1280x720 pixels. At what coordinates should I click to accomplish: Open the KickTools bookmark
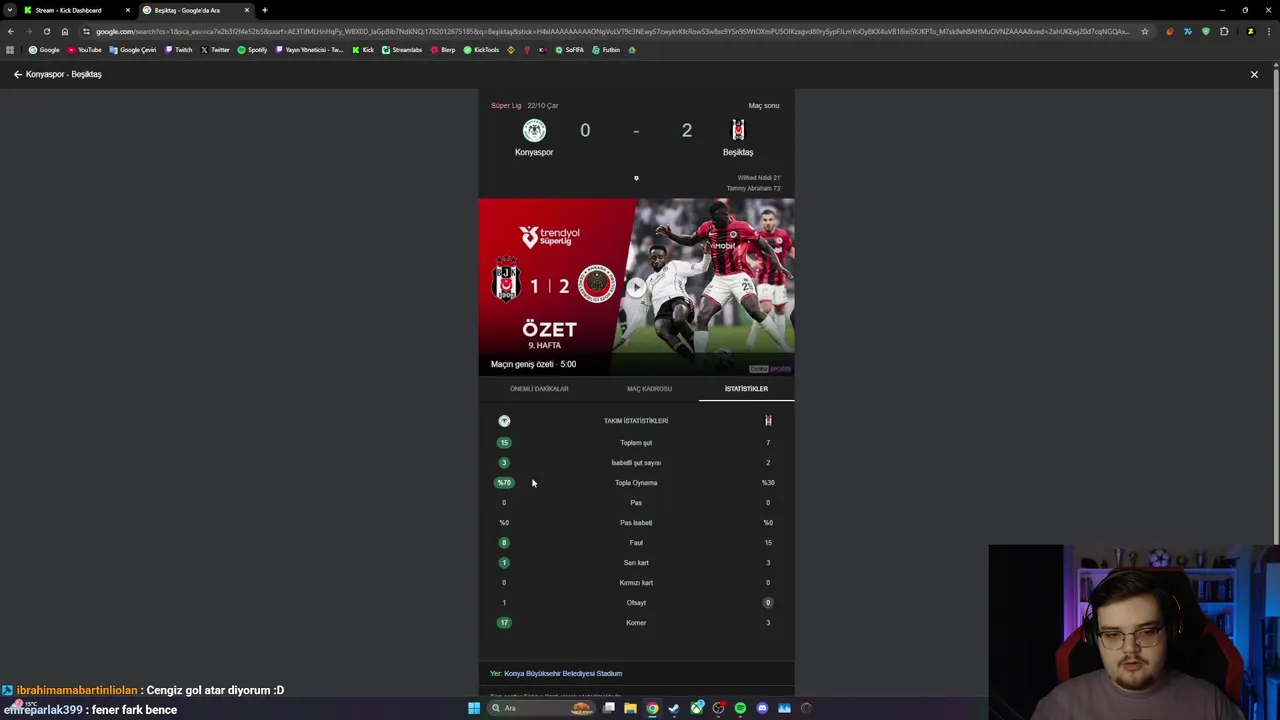pyautogui.click(x=481, y=50)
